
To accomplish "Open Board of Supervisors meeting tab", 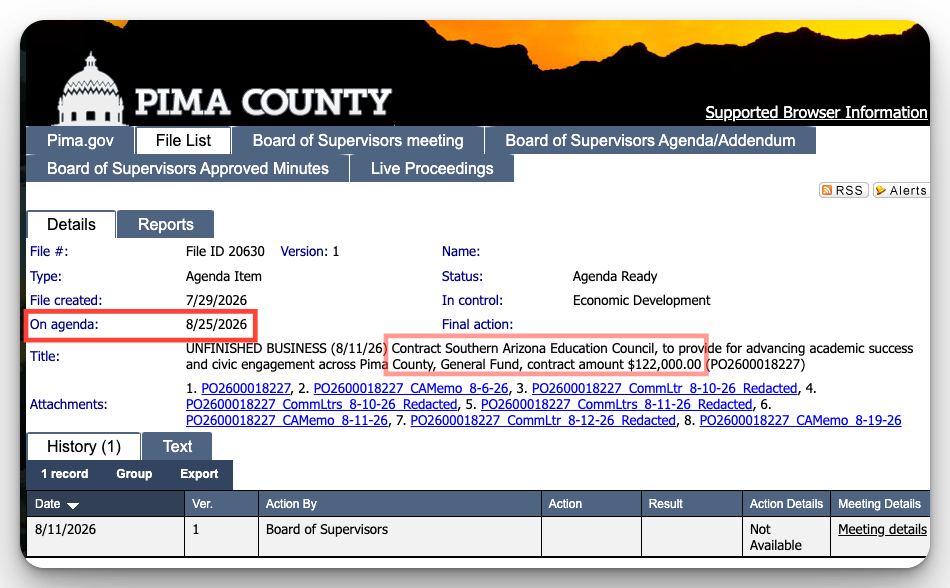I will [x=357, y=140].
